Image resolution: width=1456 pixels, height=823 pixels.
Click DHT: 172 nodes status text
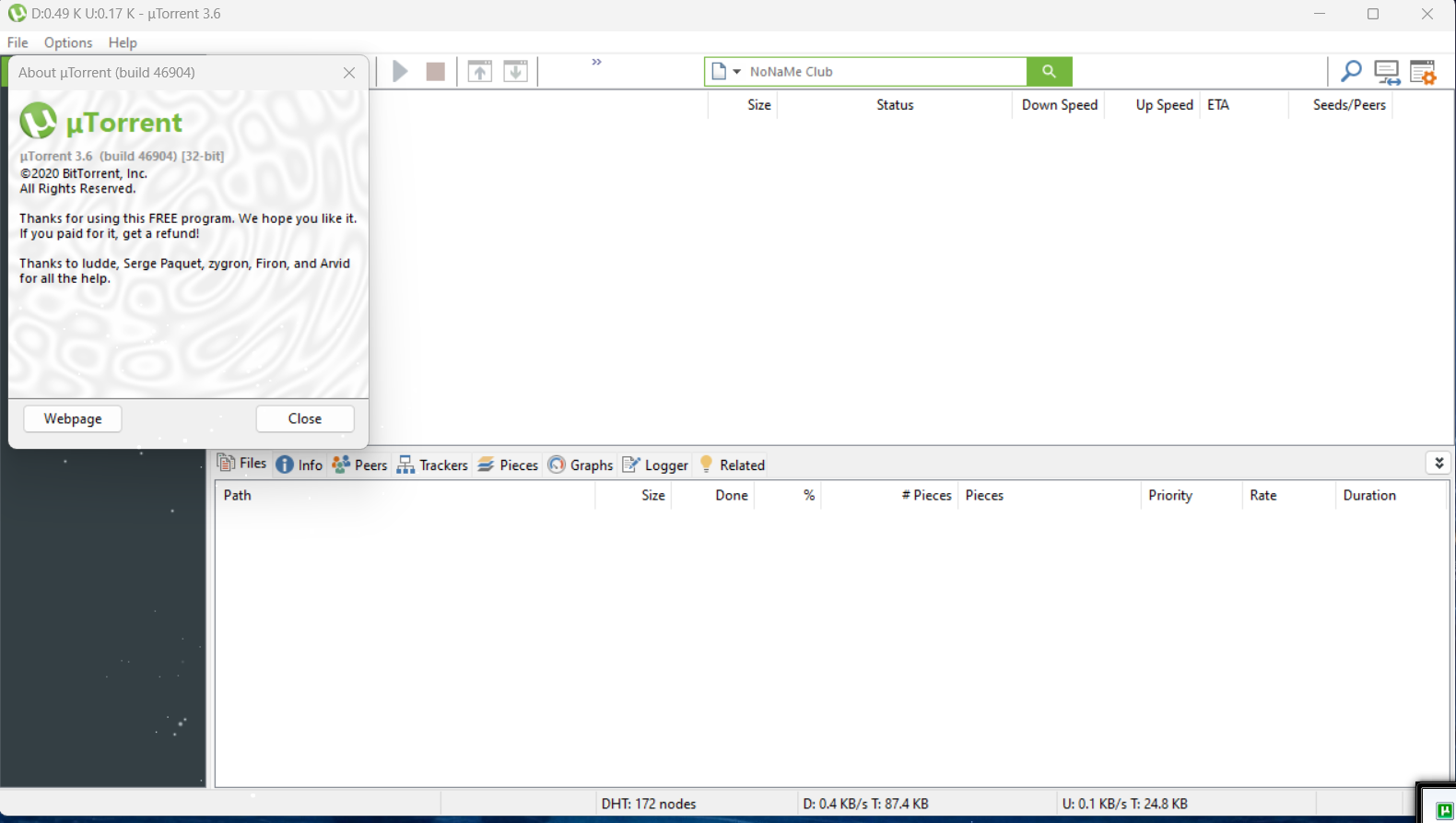pyautogui.click(x=649, y=804)
